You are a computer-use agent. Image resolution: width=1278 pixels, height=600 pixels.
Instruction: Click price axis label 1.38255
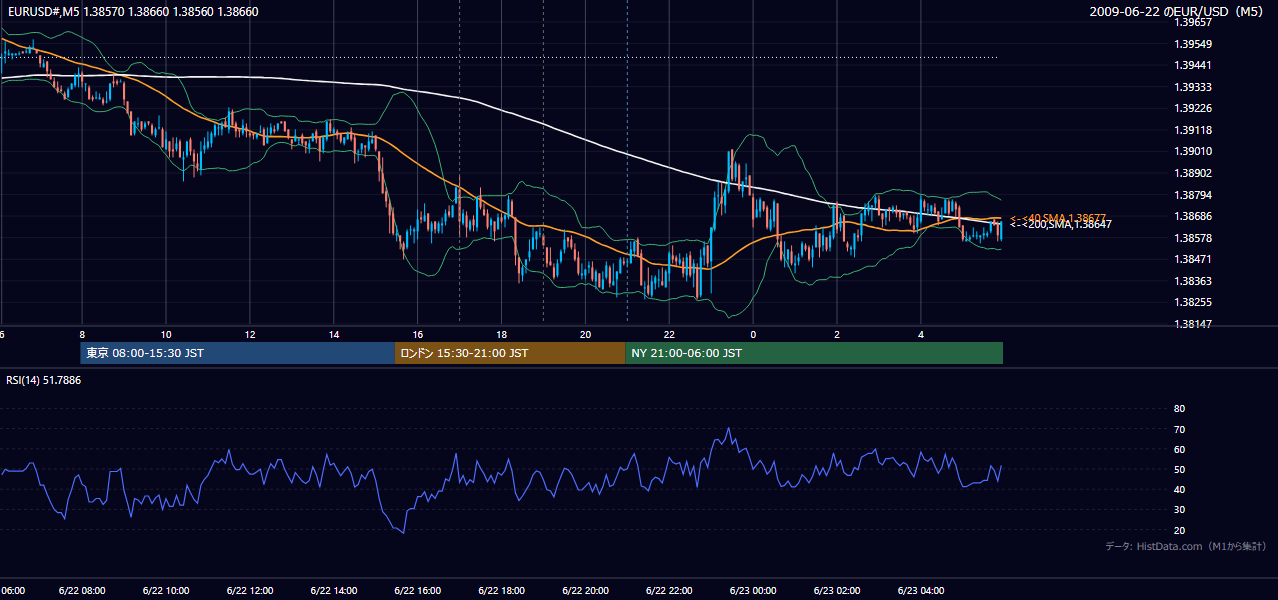coord(1192,302)
